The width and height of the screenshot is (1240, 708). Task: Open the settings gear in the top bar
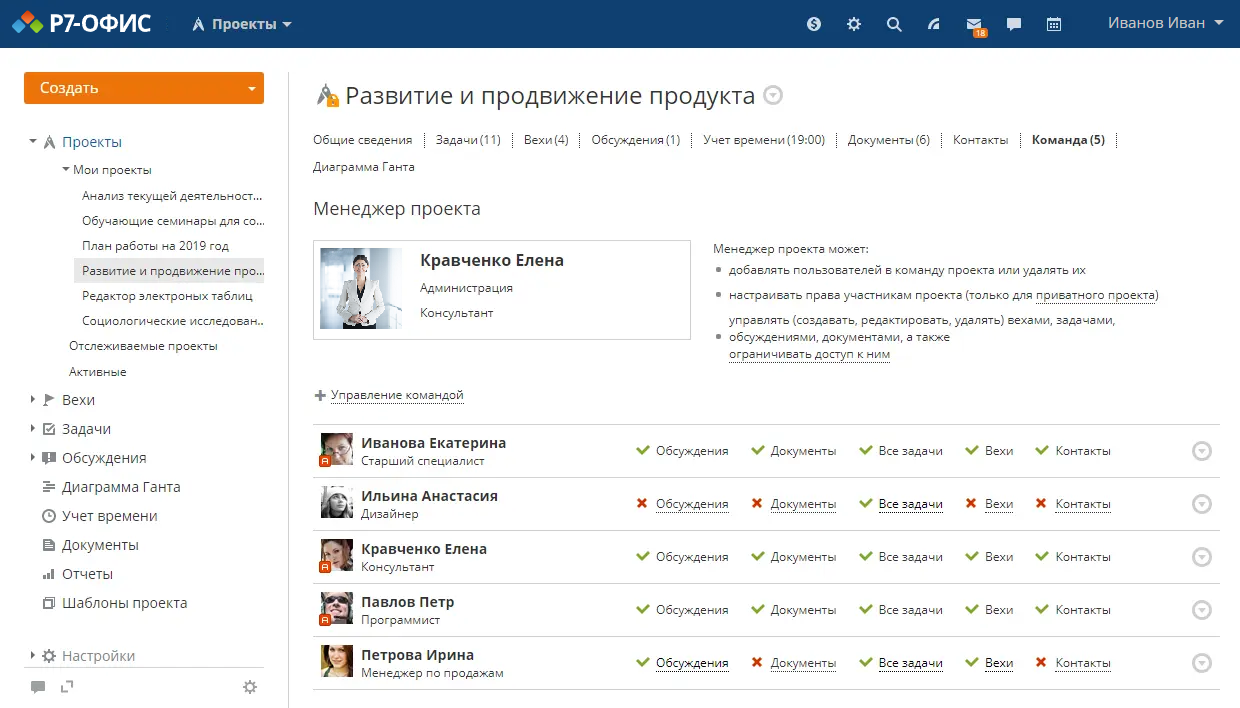(853, 24)
